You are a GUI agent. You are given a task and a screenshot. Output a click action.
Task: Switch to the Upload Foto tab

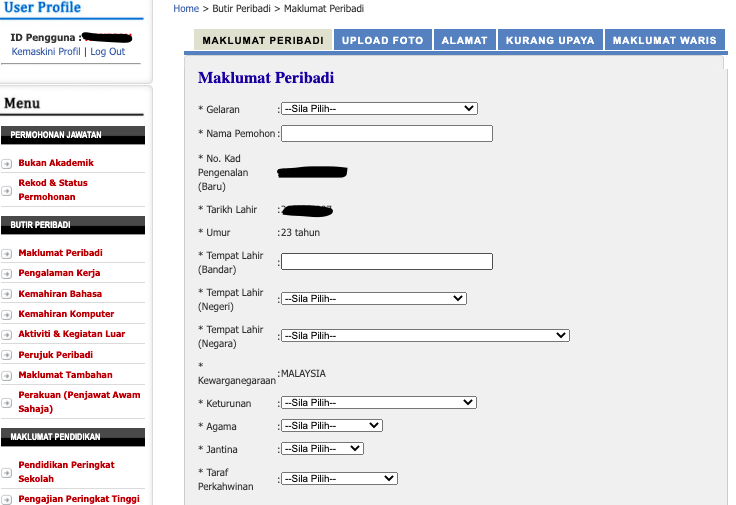pos(382,41)
